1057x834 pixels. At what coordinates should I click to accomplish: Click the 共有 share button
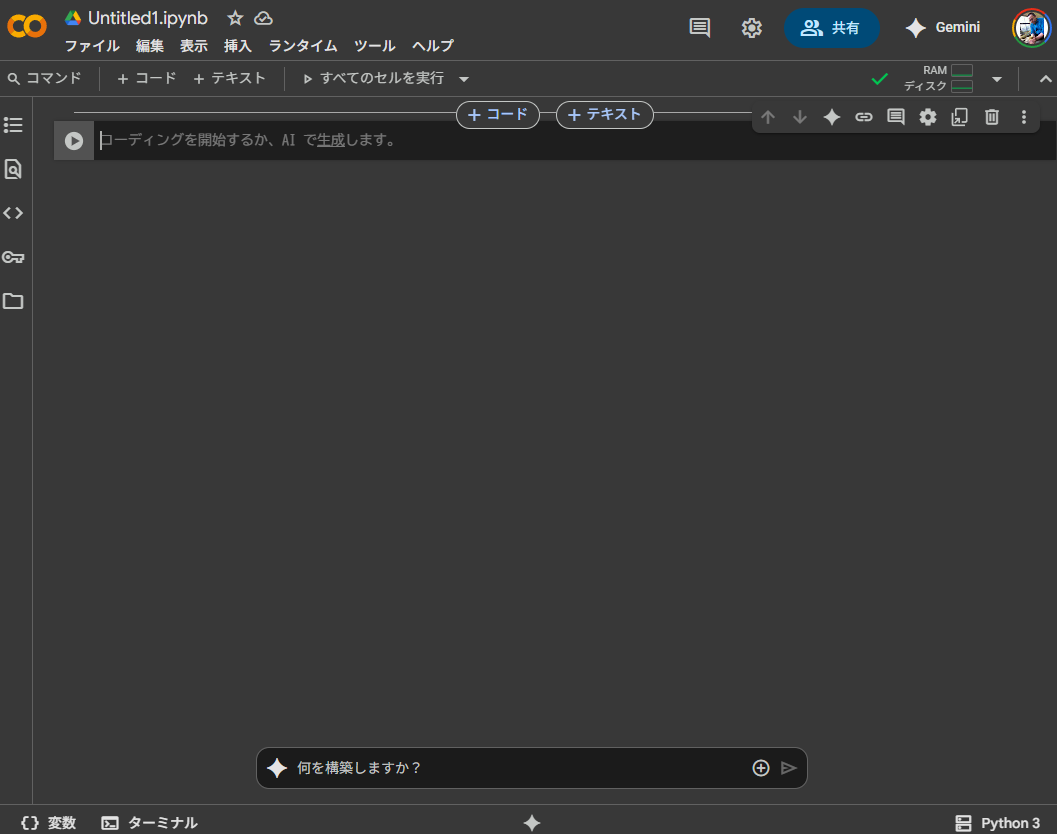pyautogui.click(x=831, y=28)
